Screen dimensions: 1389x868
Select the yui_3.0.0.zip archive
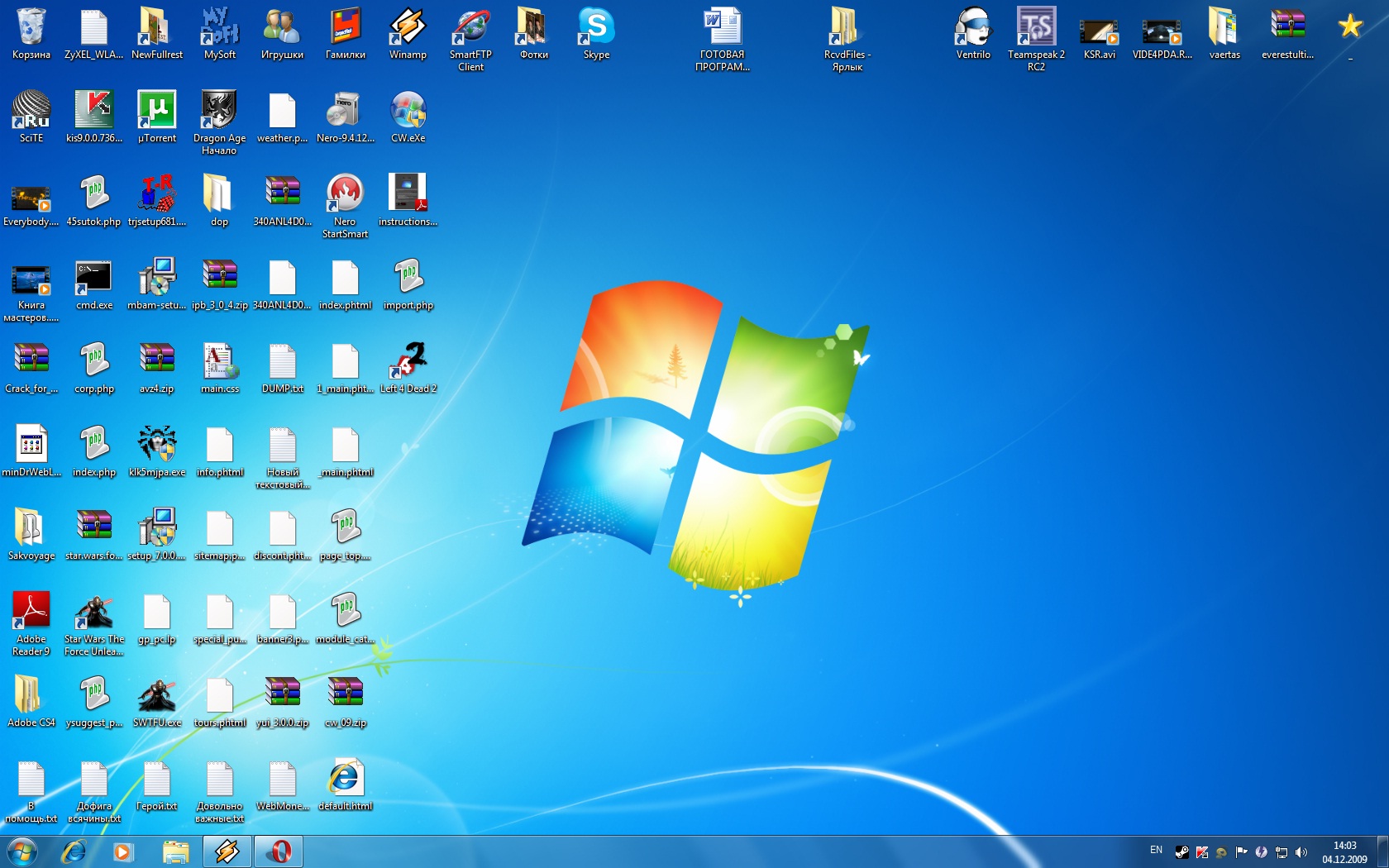coord(282,702)
